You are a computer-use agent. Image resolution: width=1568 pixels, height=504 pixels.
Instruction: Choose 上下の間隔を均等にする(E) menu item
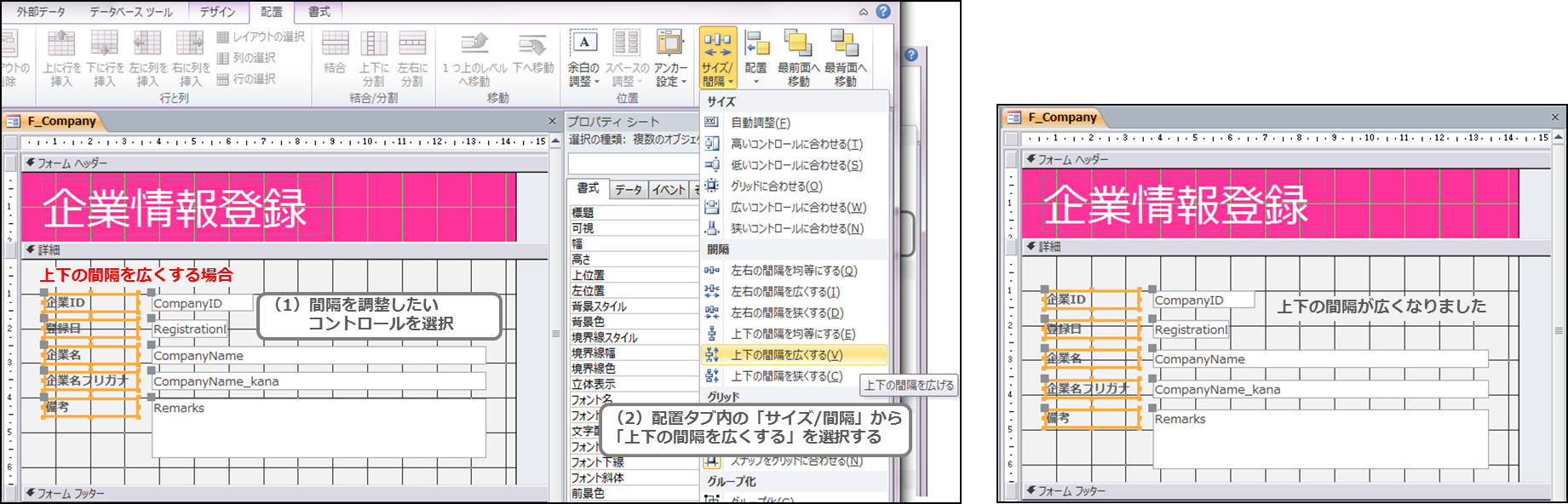pos(795,334)
